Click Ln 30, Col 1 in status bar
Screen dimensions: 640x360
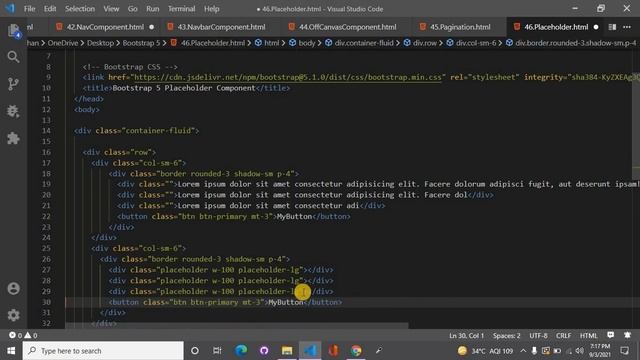[466, 336]
